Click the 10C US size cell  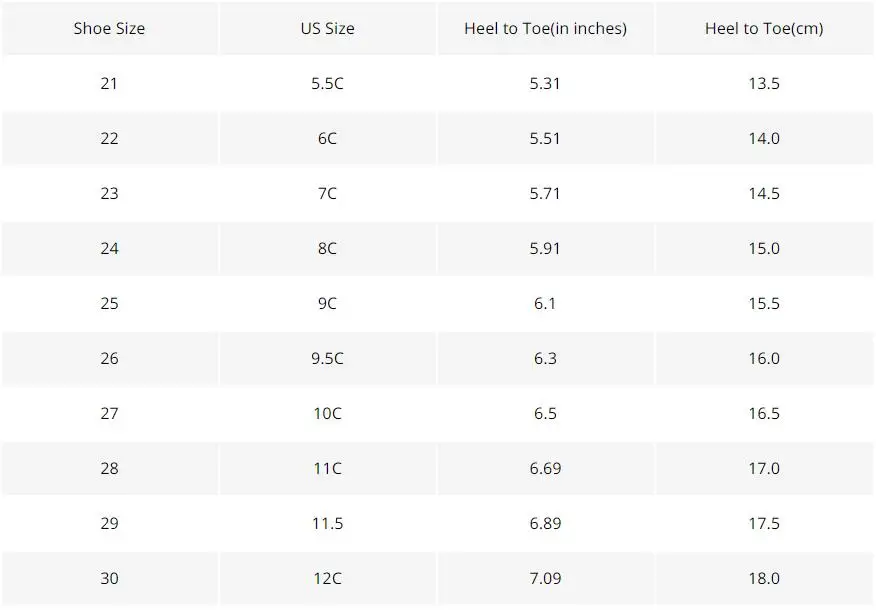pos(327,413)
